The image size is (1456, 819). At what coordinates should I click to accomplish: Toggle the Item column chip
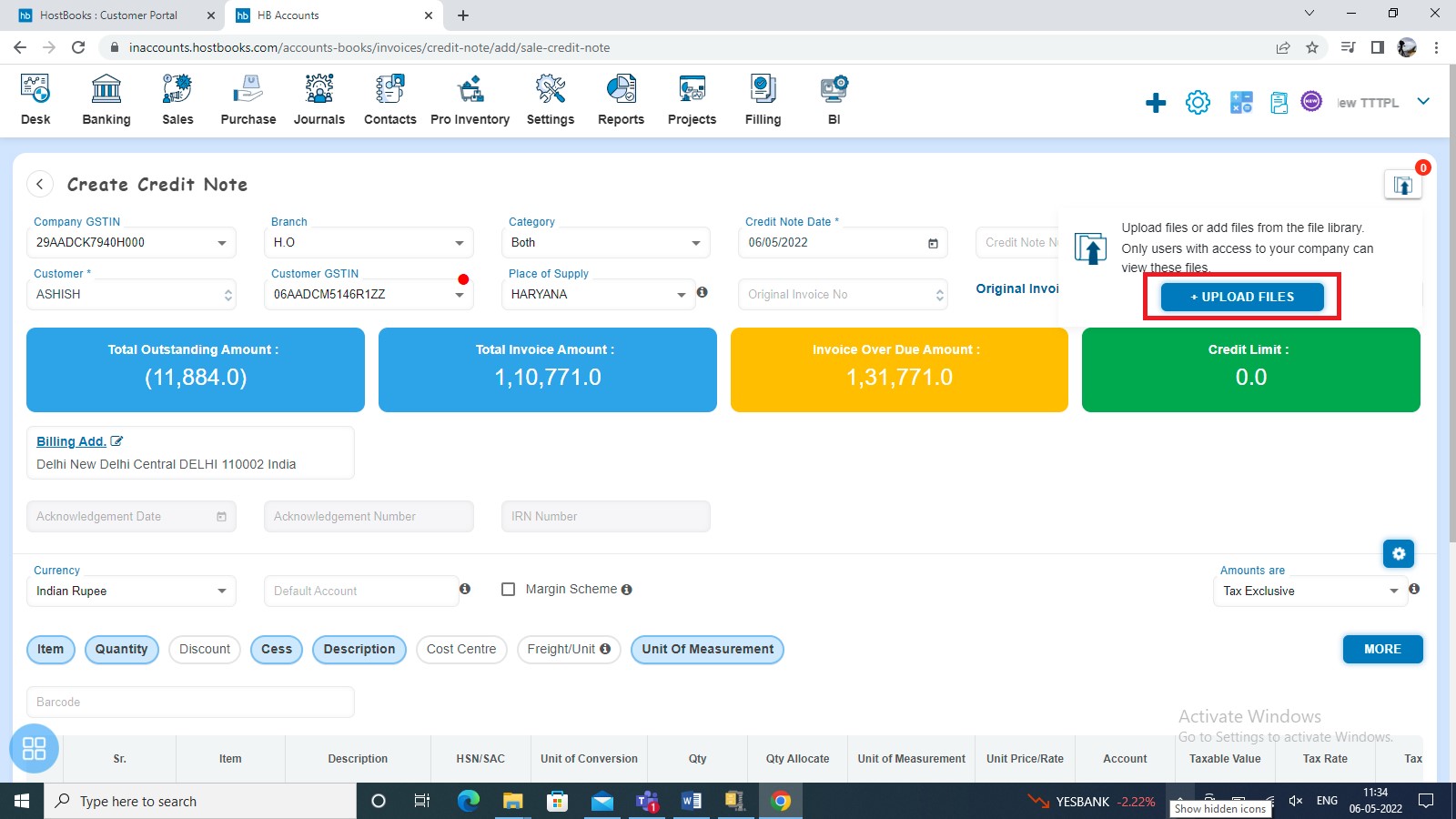pyautogui.click(x=51, y=650)
